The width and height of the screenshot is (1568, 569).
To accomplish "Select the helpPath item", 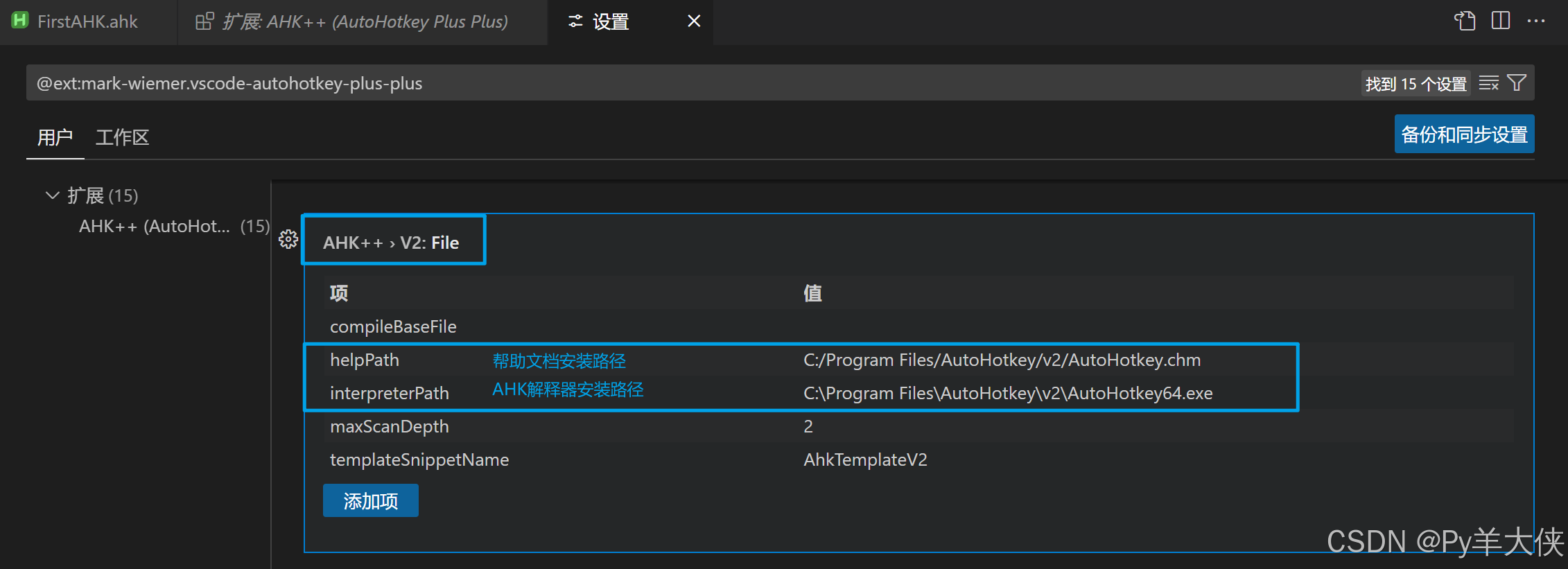I will [x=365, y=360].
